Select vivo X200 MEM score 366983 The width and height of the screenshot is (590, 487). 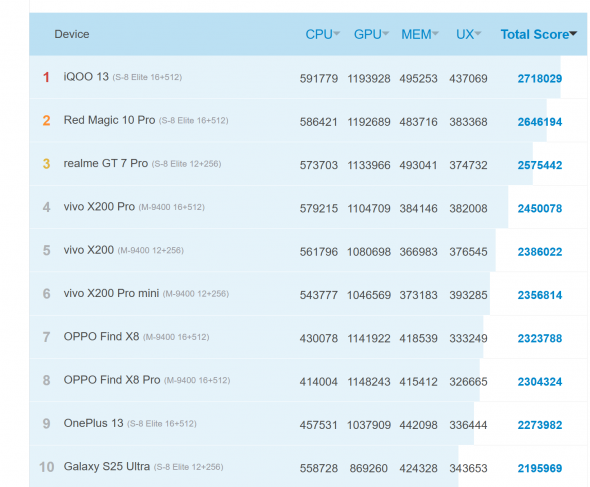(418, 252)
